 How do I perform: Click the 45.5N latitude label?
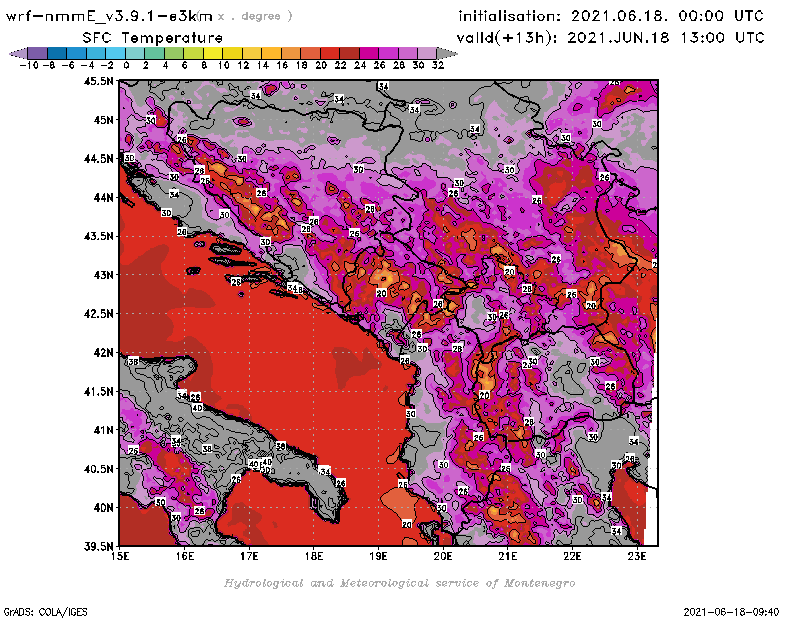click(98, 81)
